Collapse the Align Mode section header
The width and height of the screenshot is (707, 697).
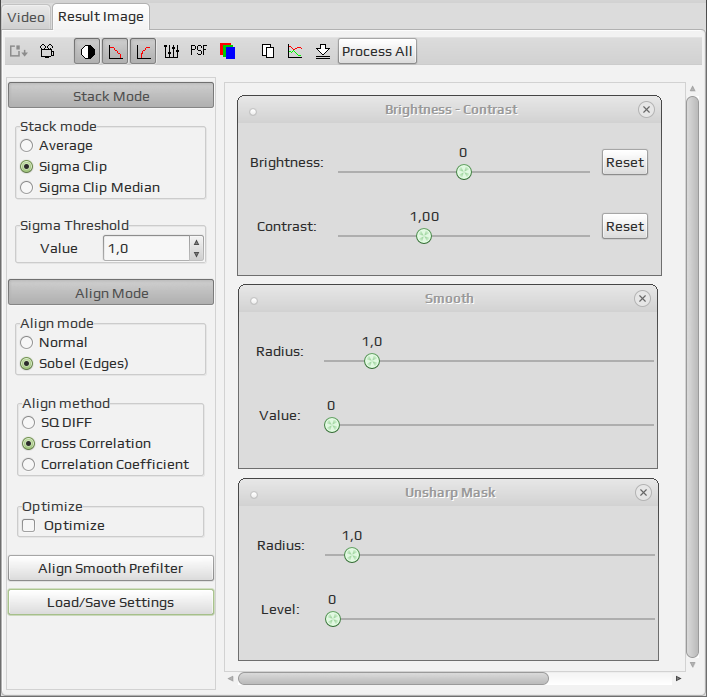[x=111, y=293]
